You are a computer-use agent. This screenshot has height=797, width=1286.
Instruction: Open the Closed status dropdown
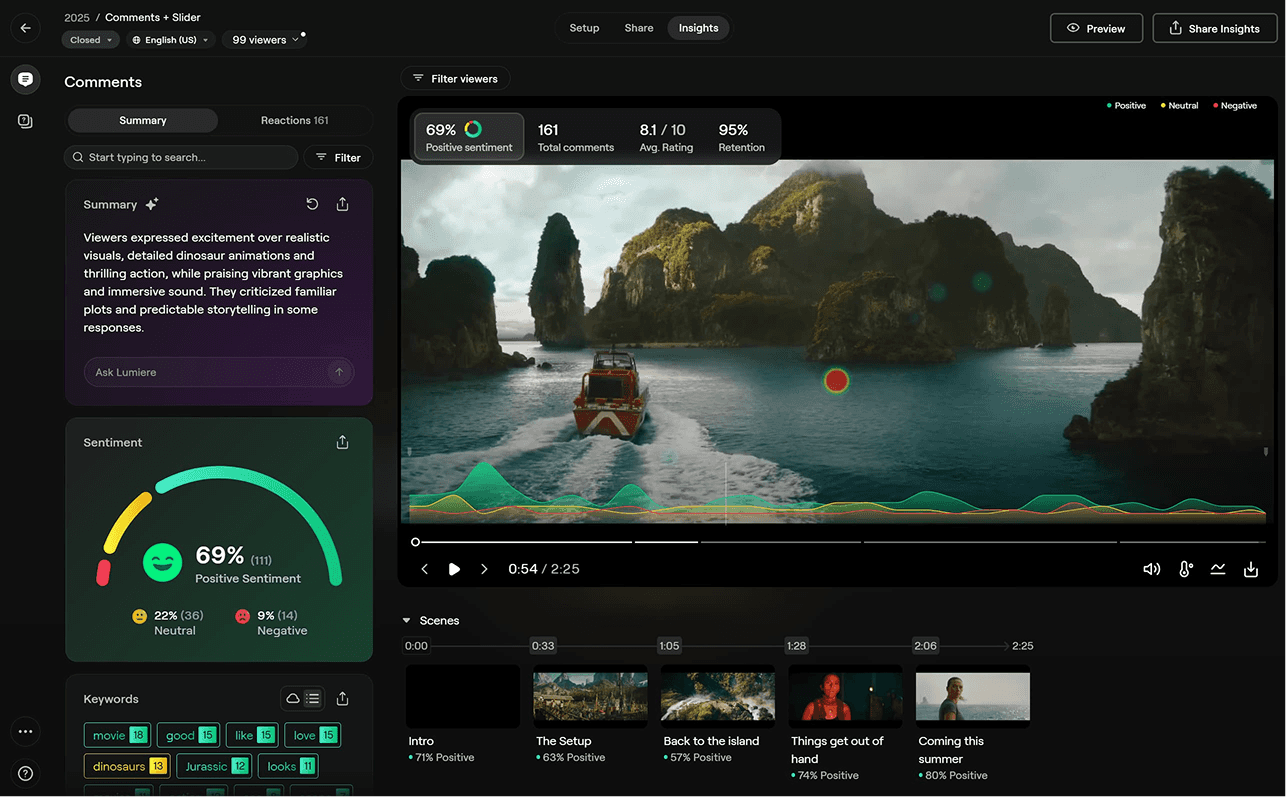[x=90, y=40]
